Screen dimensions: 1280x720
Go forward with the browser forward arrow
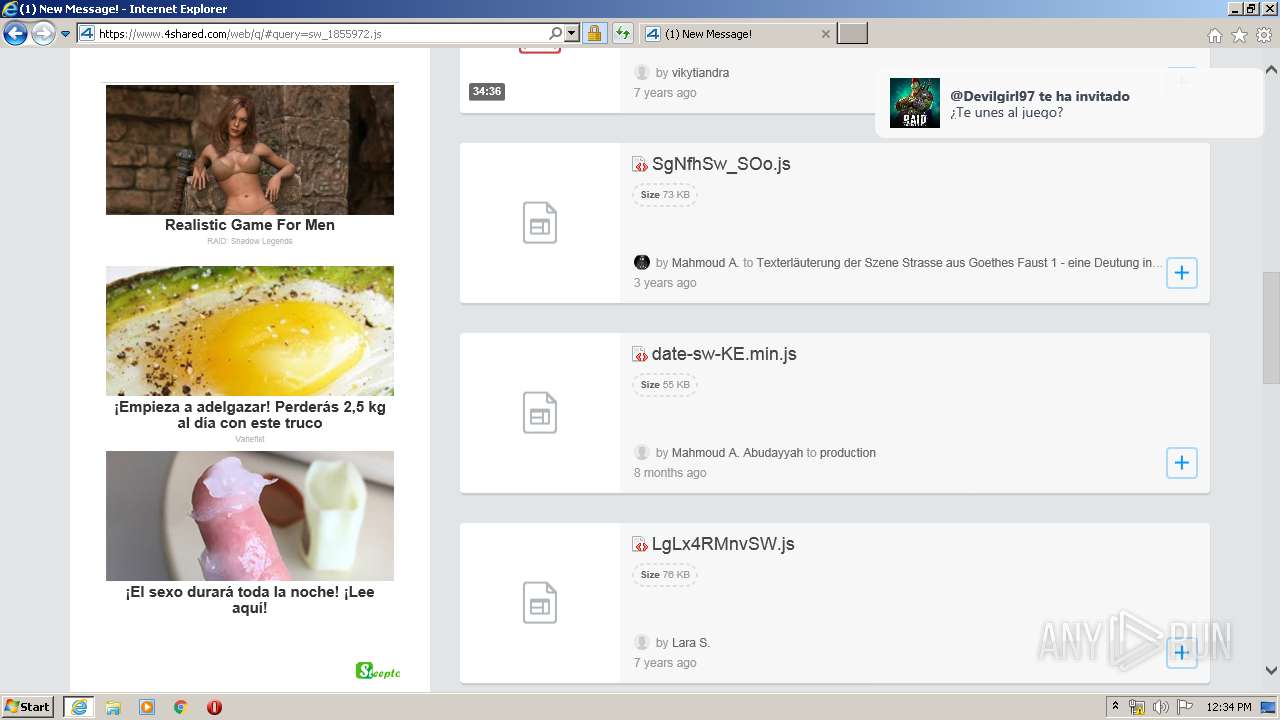43,34
